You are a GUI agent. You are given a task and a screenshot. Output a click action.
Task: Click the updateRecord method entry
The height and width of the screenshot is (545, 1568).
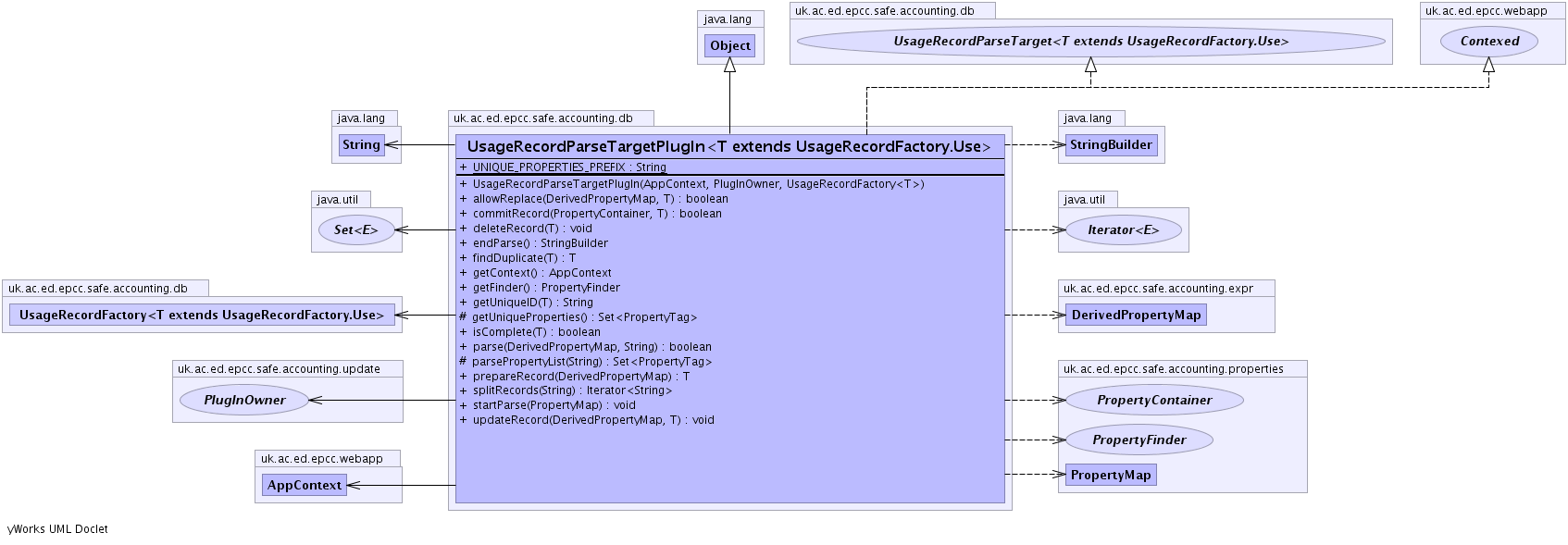click(x=592, y=420)
